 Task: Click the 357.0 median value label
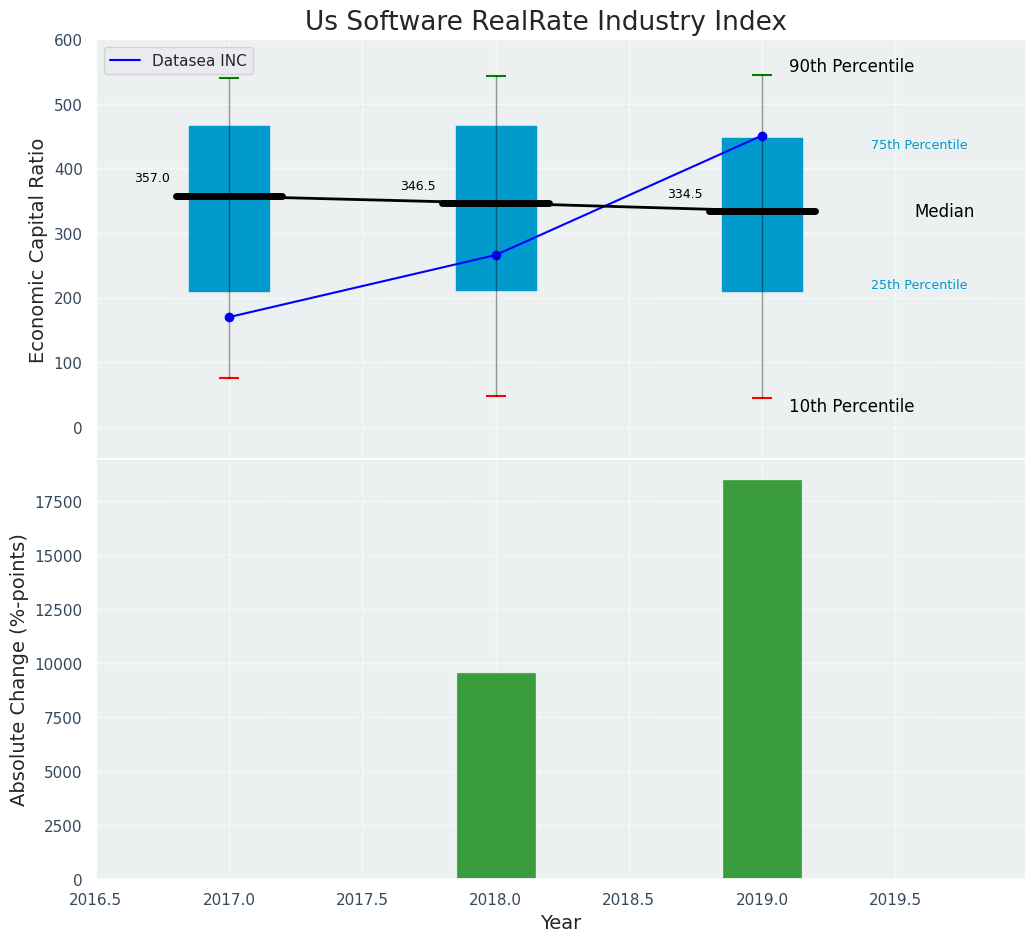tap(152, 178)
